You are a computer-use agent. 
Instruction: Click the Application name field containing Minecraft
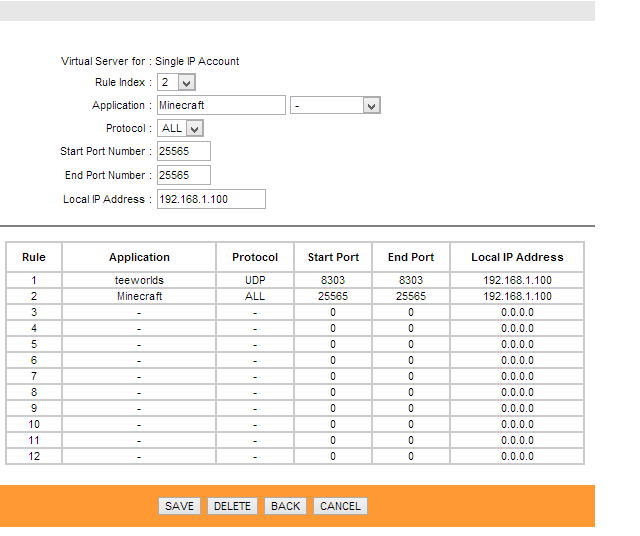(x=221, y=105)
